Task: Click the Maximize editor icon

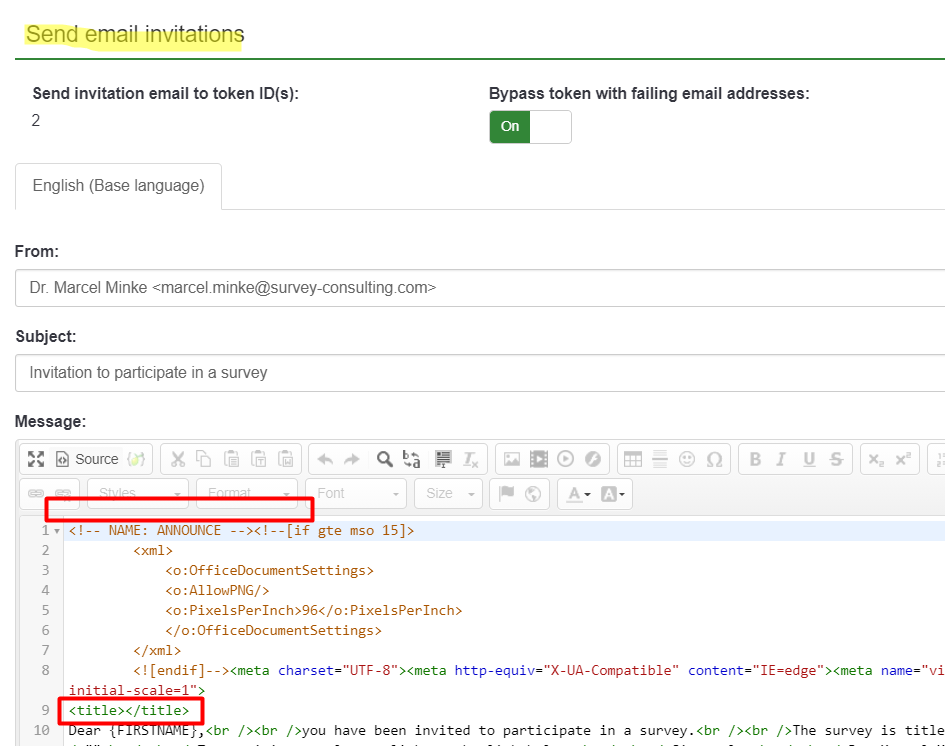Action: (36, 459)
